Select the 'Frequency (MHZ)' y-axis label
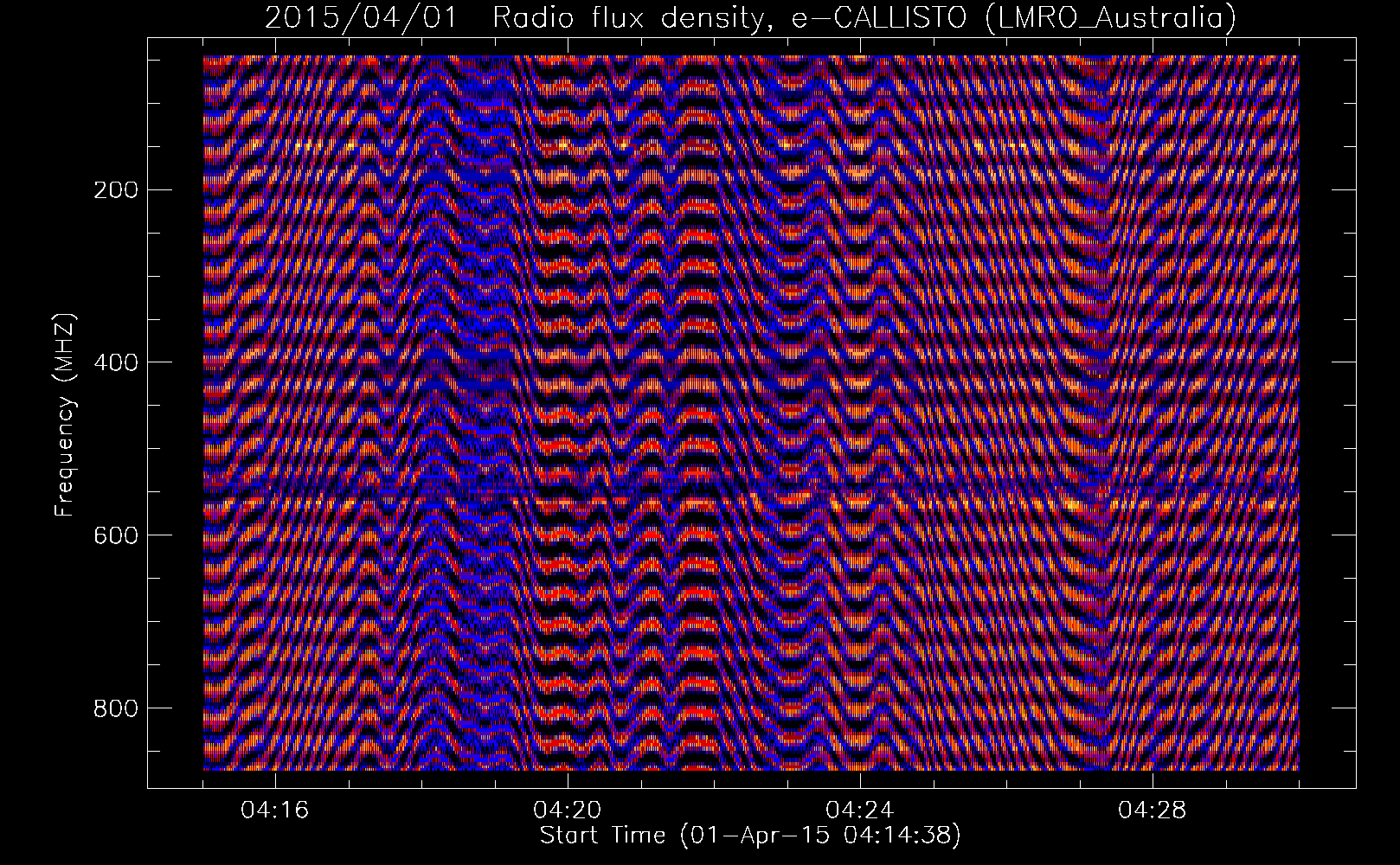 tap(65, 415)
